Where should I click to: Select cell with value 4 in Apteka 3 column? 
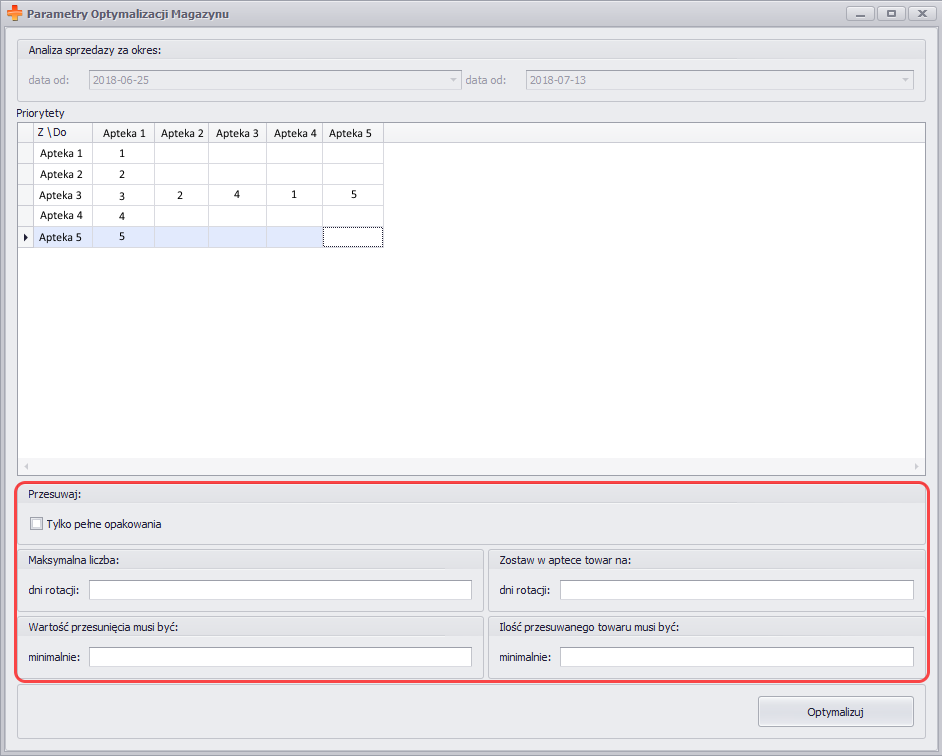coord(237,195)
